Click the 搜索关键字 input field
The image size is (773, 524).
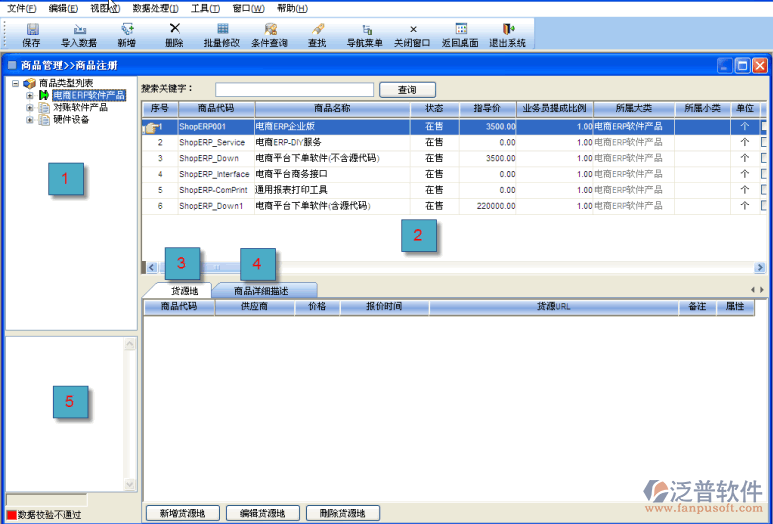[294, 90]
